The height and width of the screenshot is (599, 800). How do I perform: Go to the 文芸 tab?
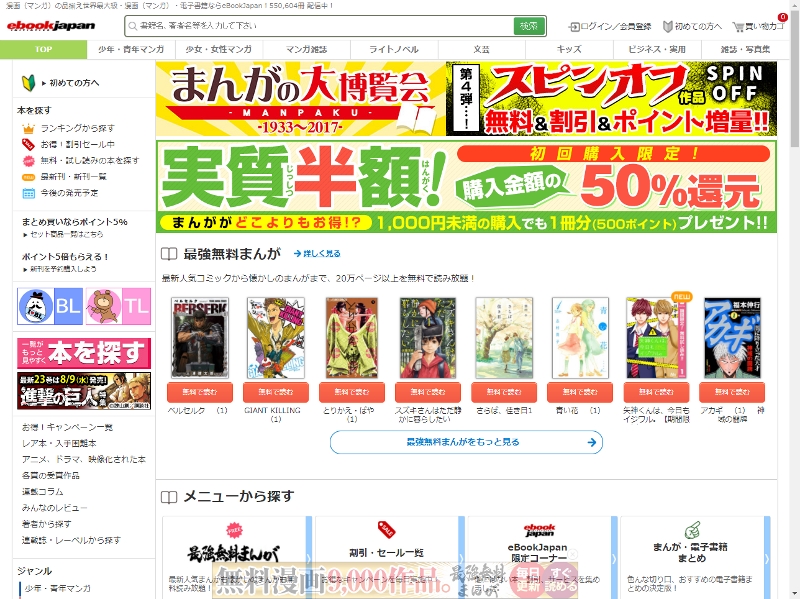tap(482, 49)
